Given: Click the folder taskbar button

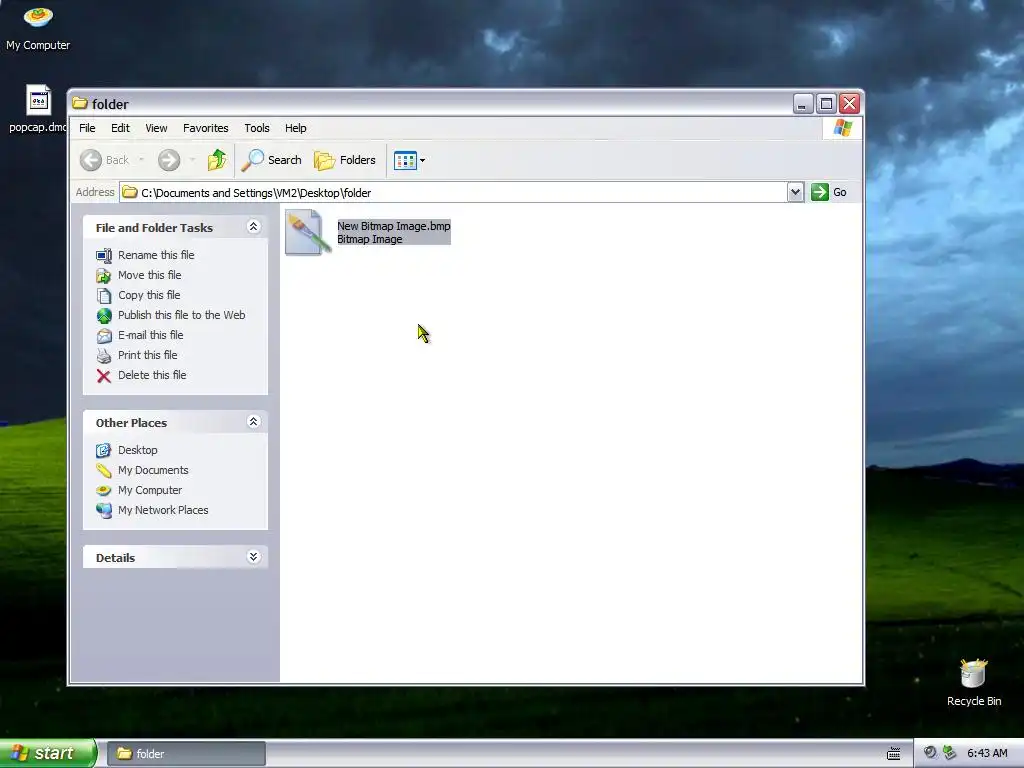Looking at the screenshot, I should coord(186,754).
